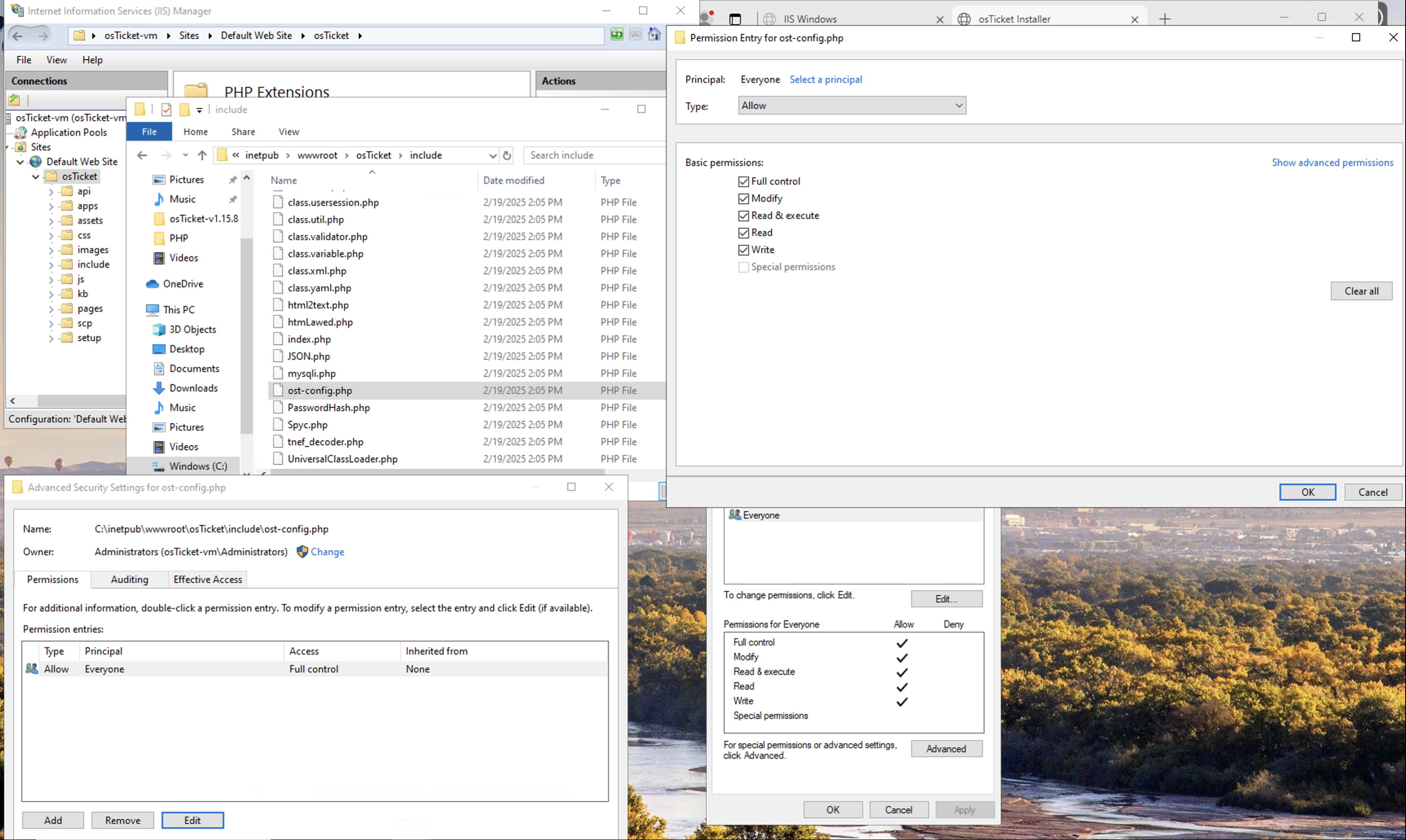Select mysqli.php file
This screenshot has width=1406, height=840.
(311, 373)
